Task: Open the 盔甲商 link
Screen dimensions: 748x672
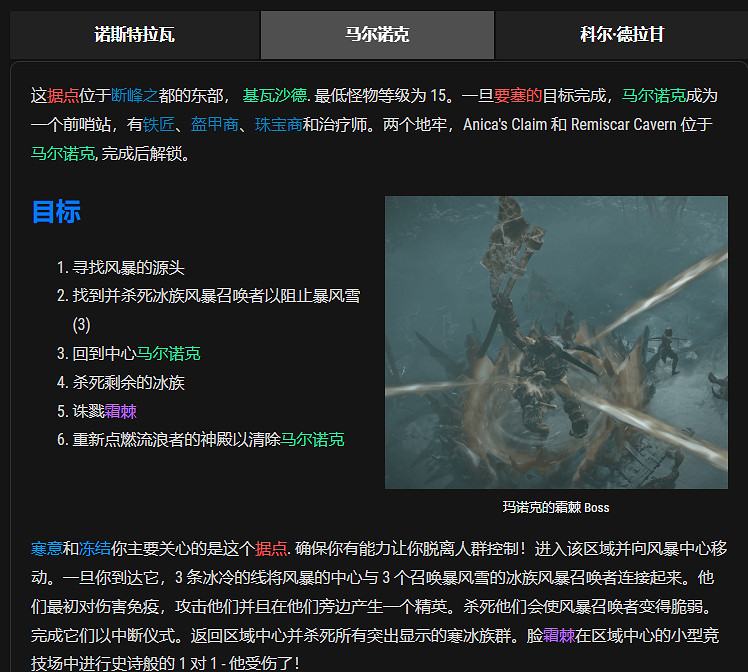Action: pos(215,124)
